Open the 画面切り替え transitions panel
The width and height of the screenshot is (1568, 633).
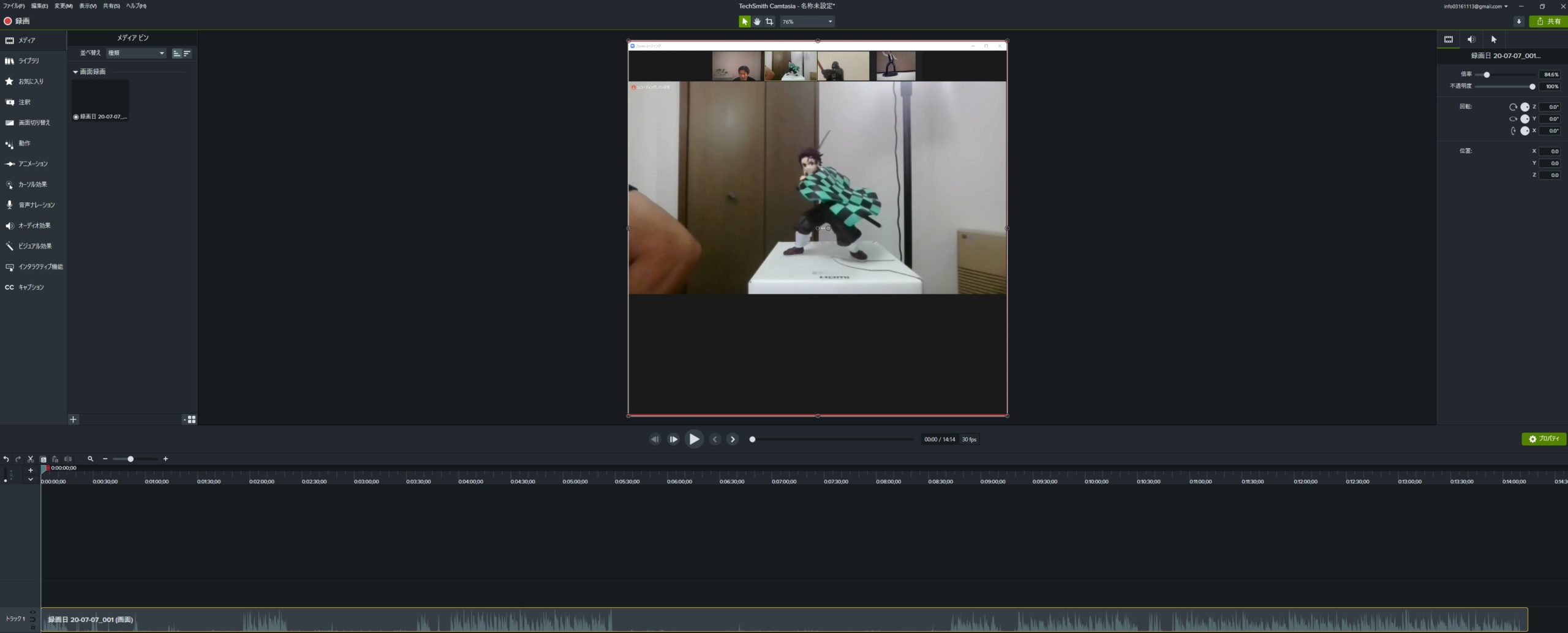(33, 122)
